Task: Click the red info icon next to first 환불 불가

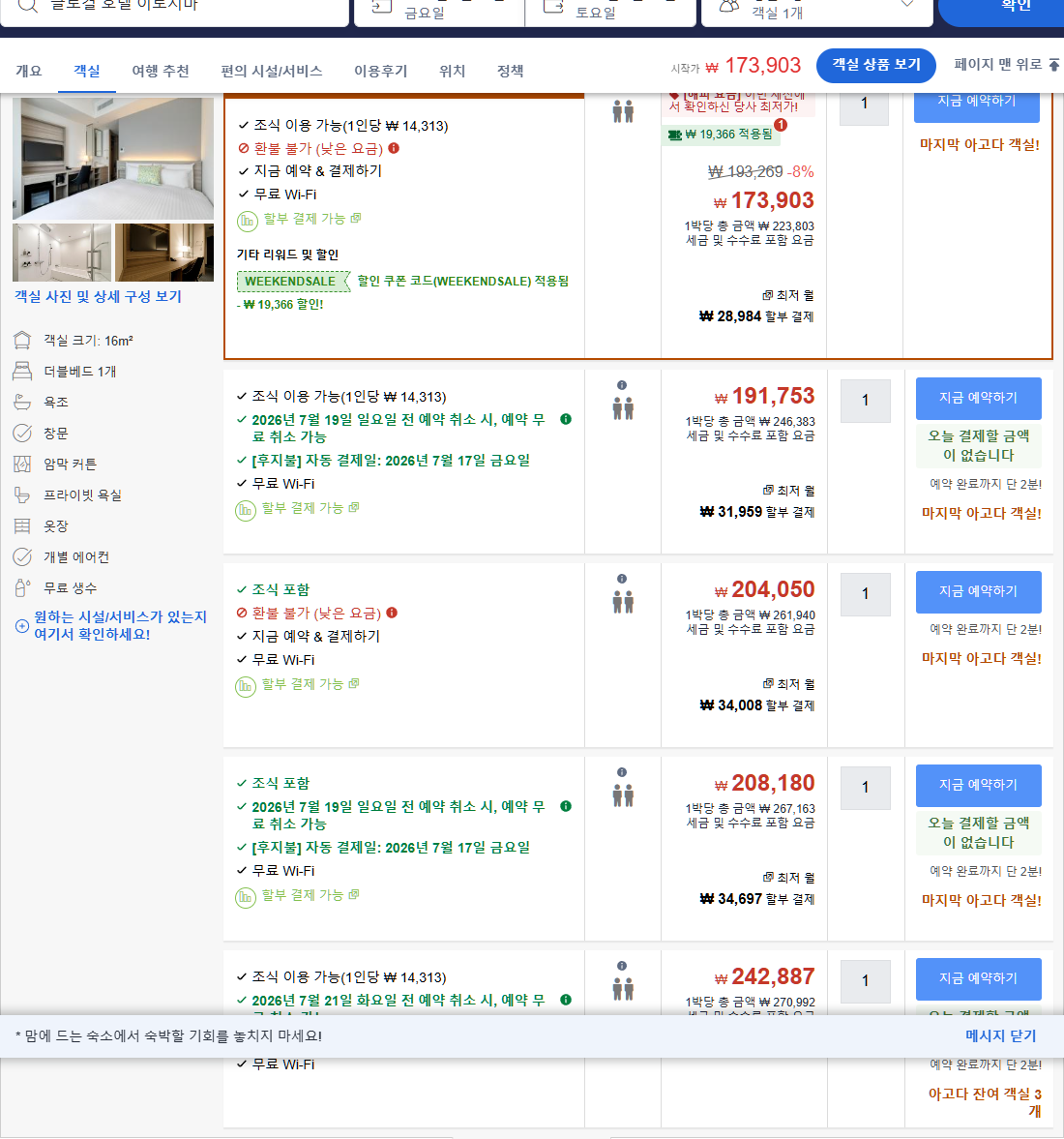Action: click(x=394, y=148)
